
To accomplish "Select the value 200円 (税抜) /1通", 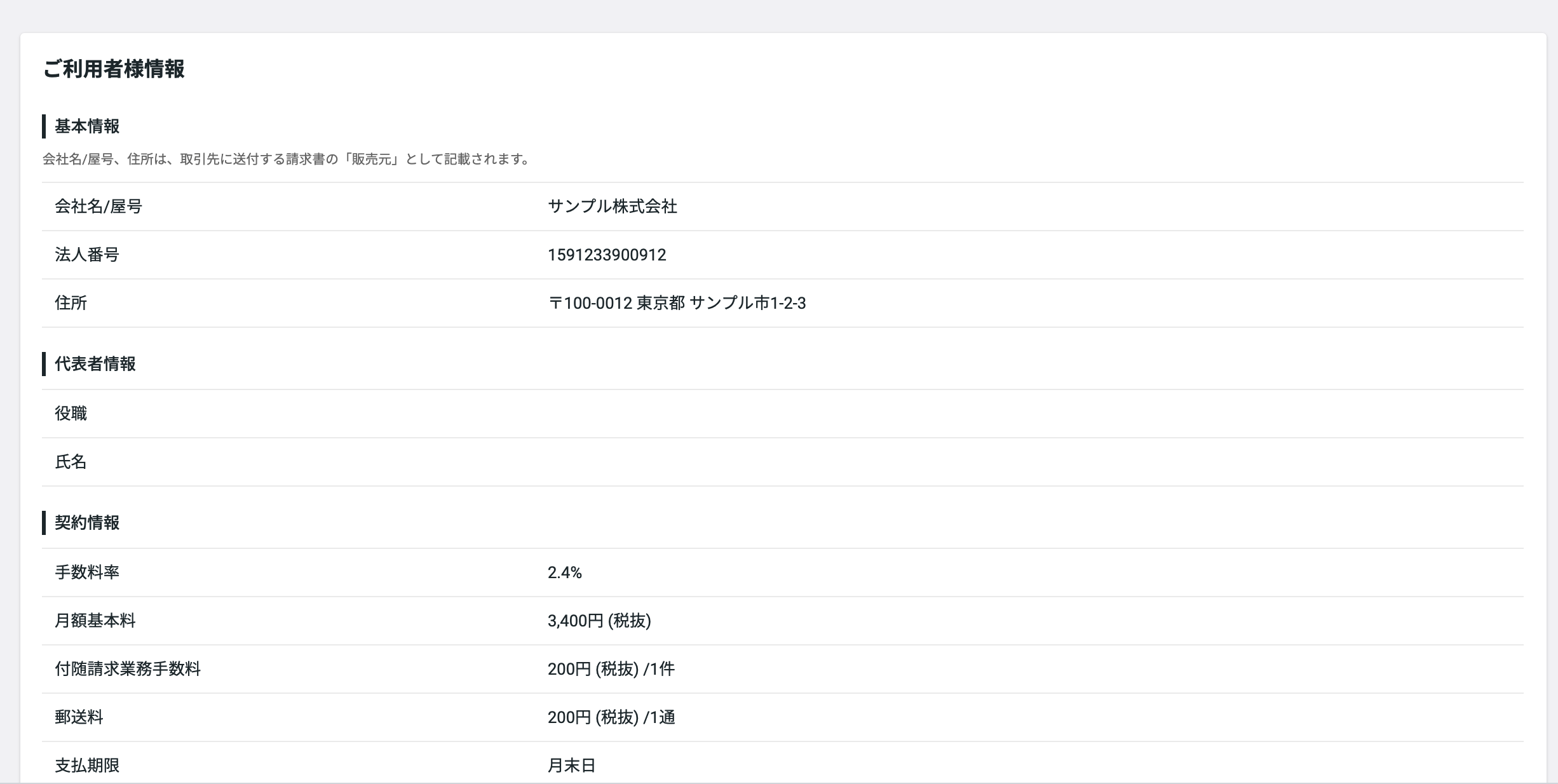I will point(611,717).
